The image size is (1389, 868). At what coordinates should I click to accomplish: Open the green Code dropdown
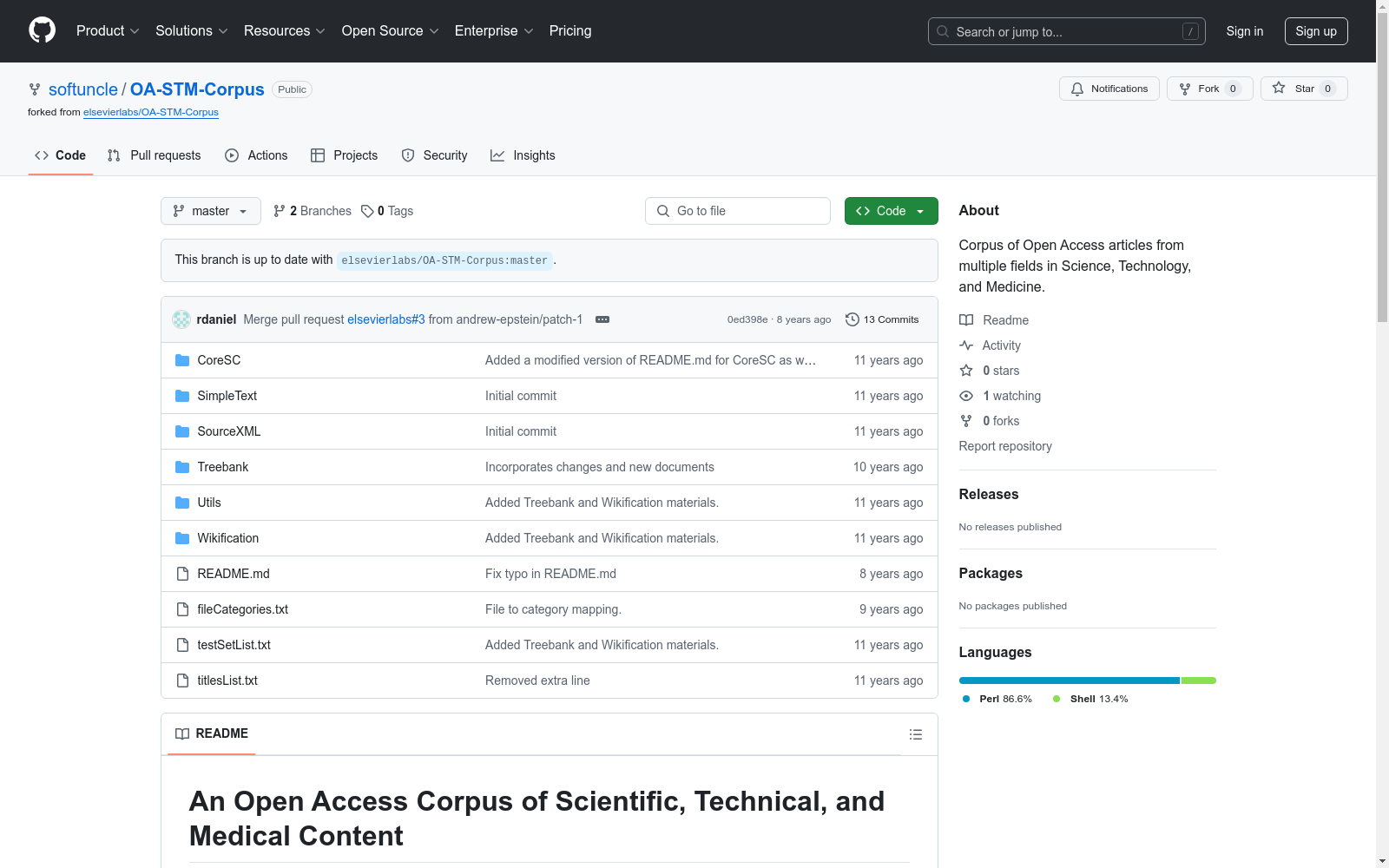click(891, 211)
